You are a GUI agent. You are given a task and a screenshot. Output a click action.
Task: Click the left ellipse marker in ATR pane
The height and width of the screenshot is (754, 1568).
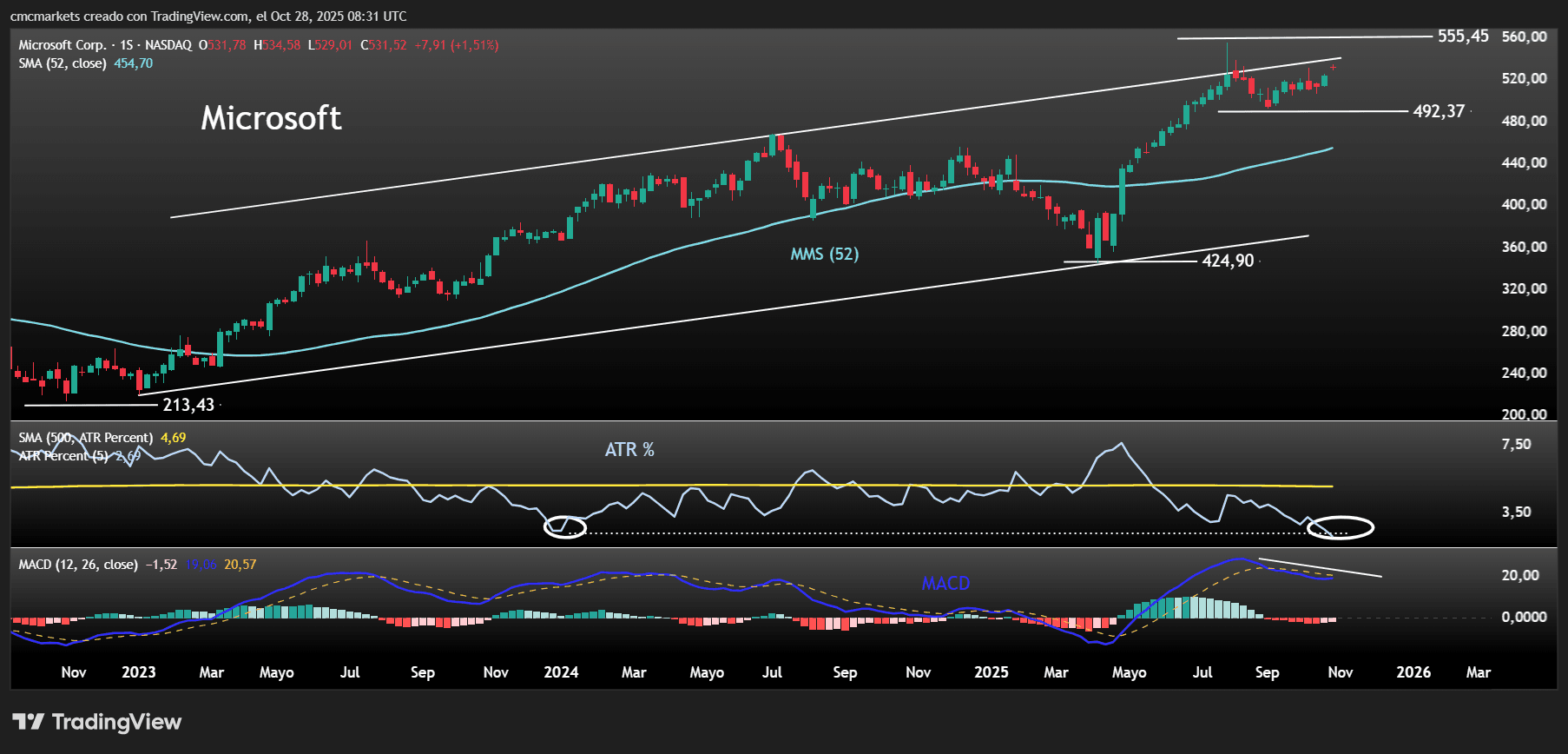[x=565, y=526]
